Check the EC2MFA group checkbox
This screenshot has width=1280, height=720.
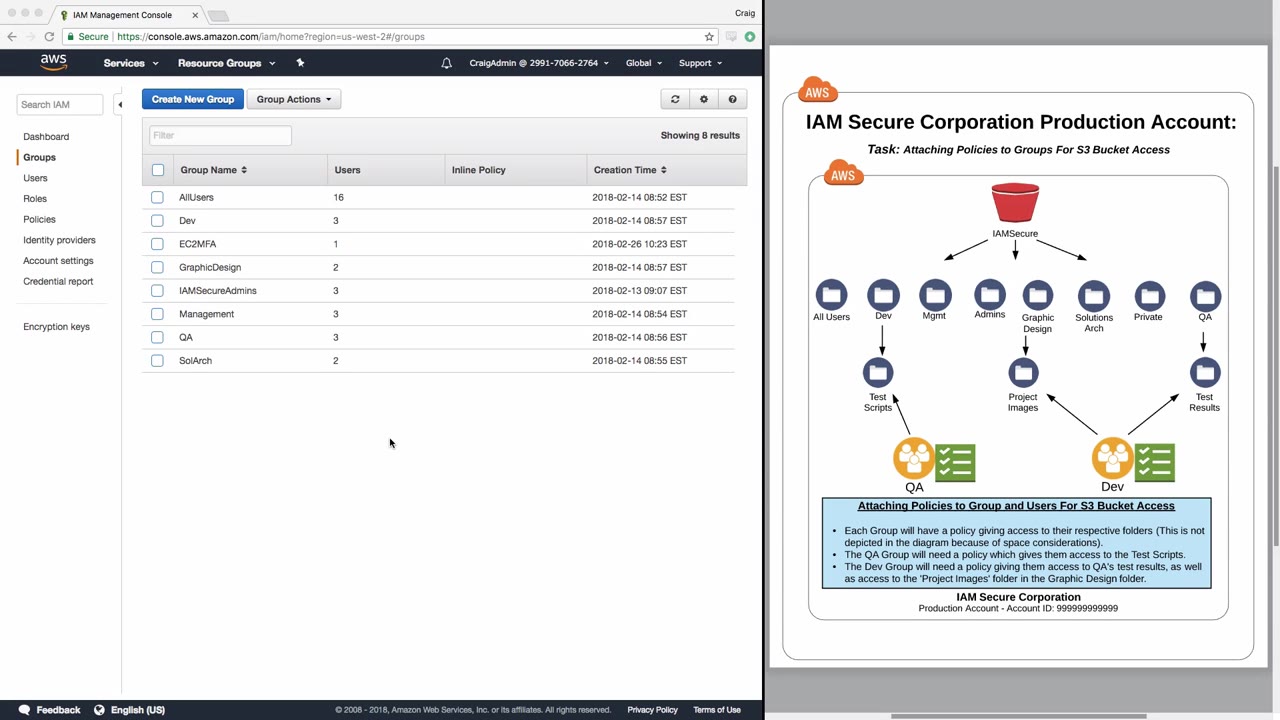tap(158, 244)
